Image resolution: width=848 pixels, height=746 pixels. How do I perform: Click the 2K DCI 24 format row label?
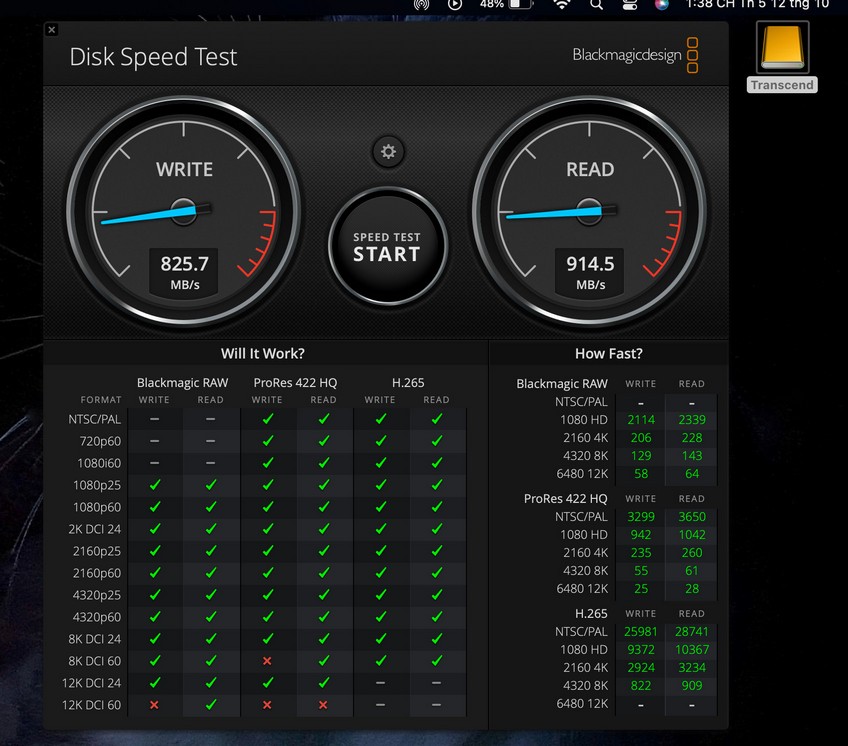coord(95,529)
